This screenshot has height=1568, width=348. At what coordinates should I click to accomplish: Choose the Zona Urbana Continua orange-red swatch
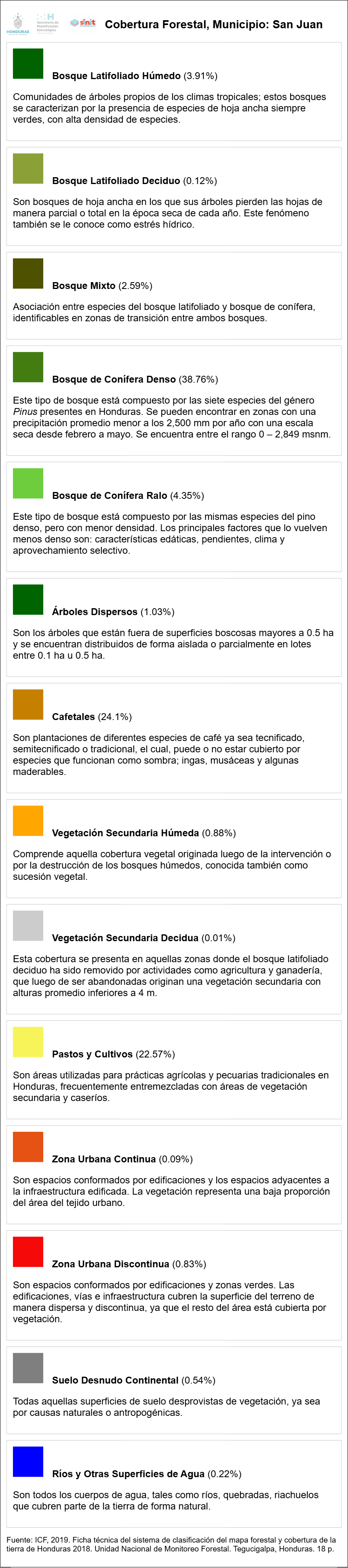[28, 1147]
